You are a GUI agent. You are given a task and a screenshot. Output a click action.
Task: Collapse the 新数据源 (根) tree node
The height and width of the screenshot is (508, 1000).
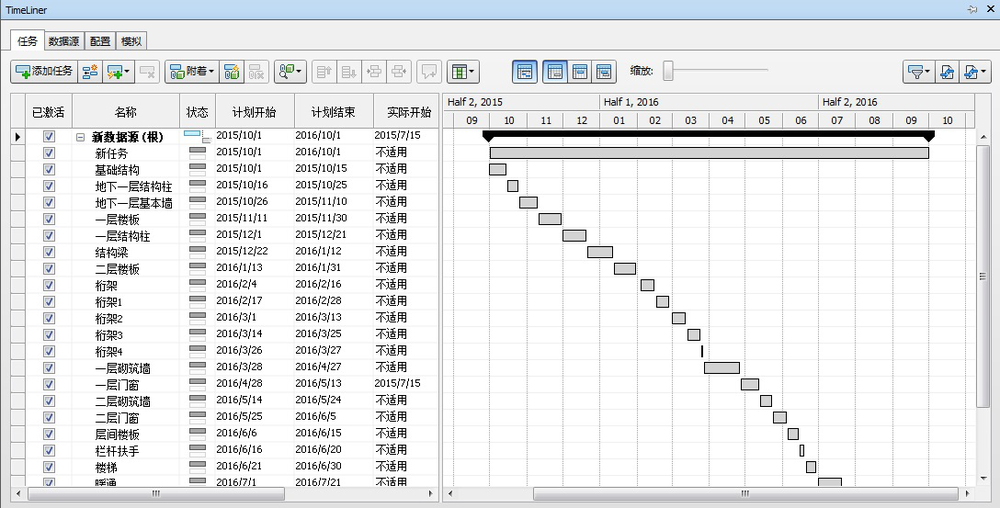click(x=80, y=136)
